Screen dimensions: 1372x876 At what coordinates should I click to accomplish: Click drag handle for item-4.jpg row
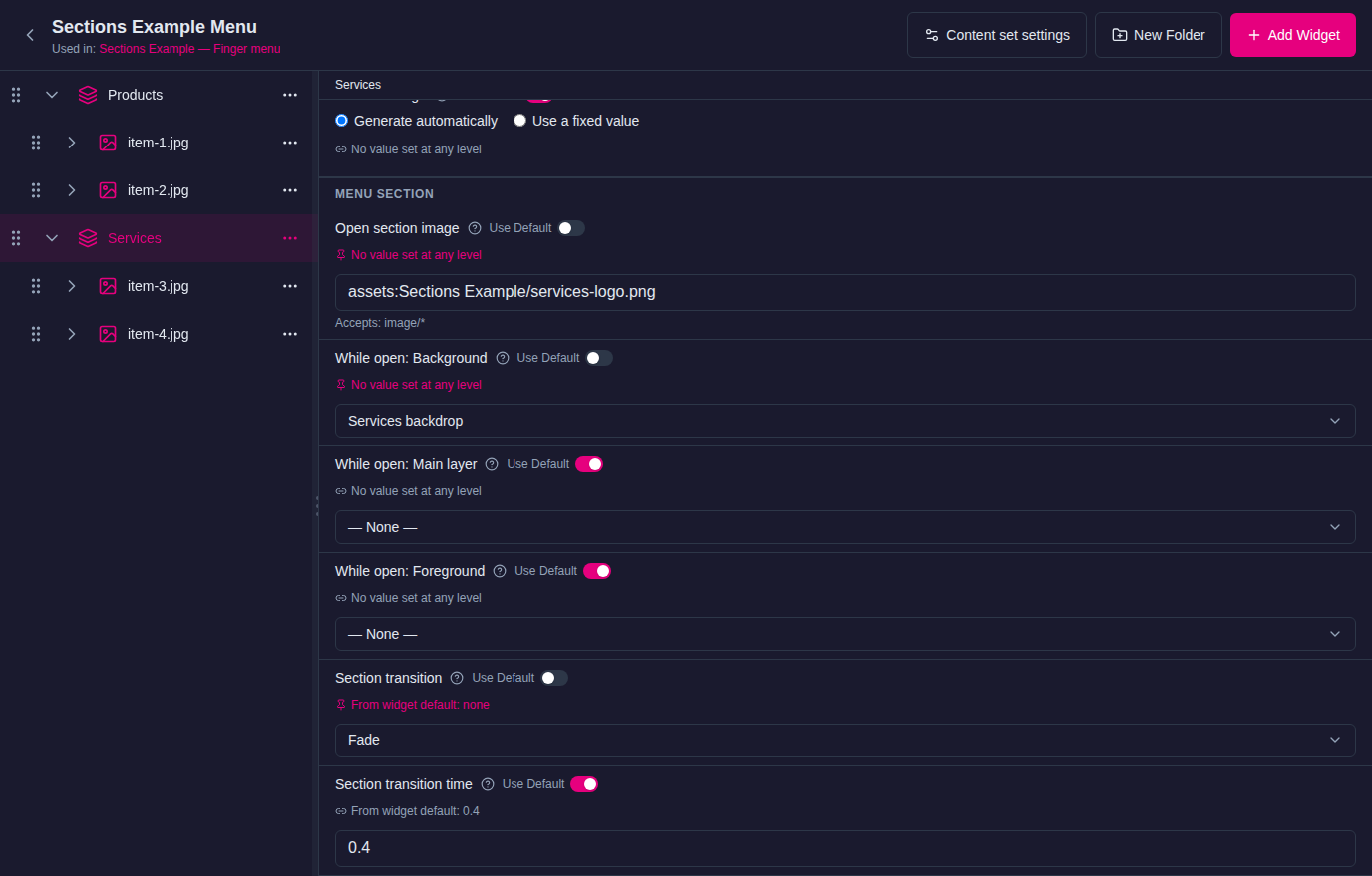click(36, 334)
